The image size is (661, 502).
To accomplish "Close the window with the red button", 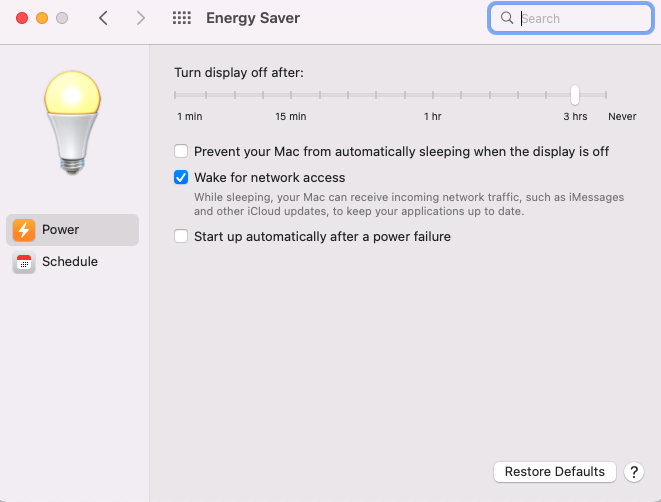I will point(22,18).
